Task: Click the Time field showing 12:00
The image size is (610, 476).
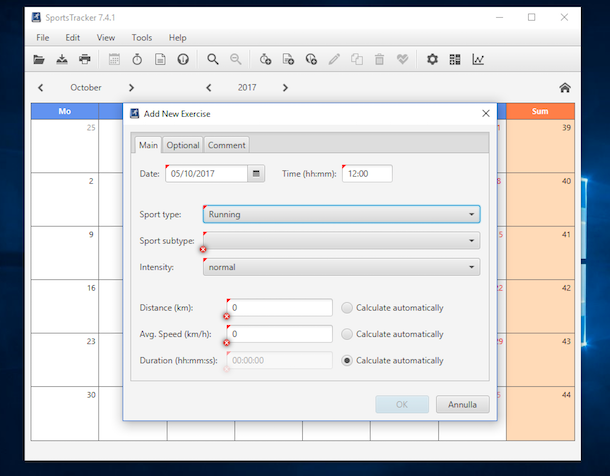Action: coord(367,173)
